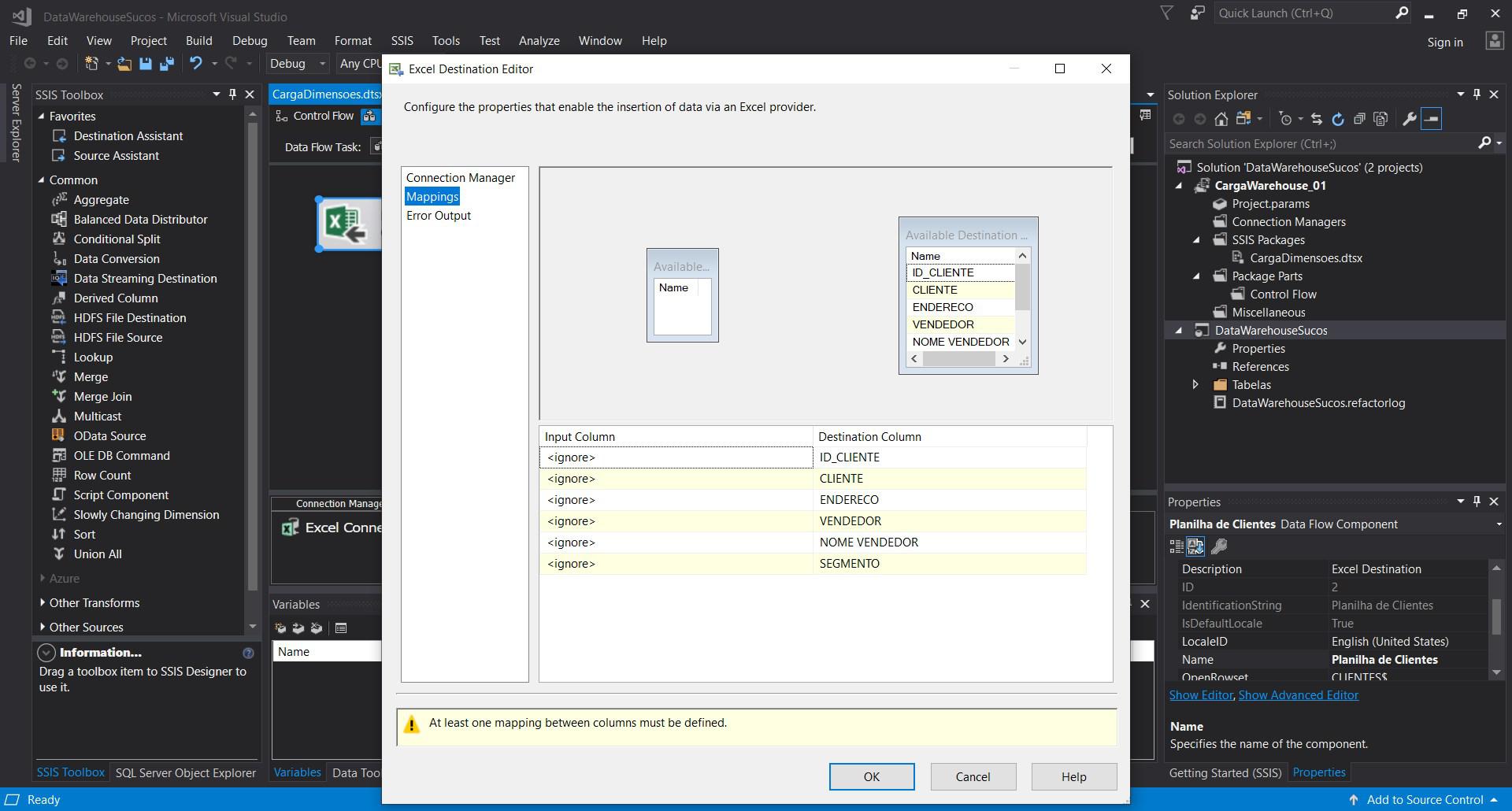The height and width of the screenshot is (811, 1512).
Task: Click the Categorized view icon in Properties
Action: (1177, 546)
